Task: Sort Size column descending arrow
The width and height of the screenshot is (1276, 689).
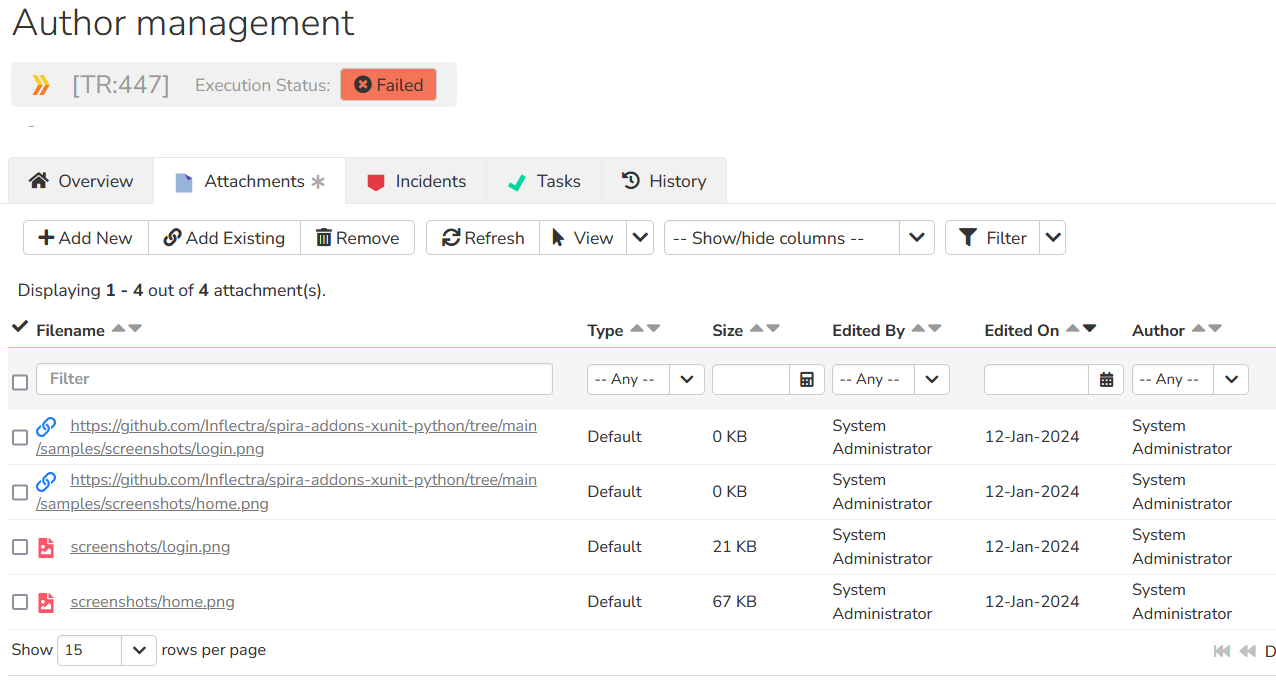Action: pyautogui.click(x=773, y=329)
